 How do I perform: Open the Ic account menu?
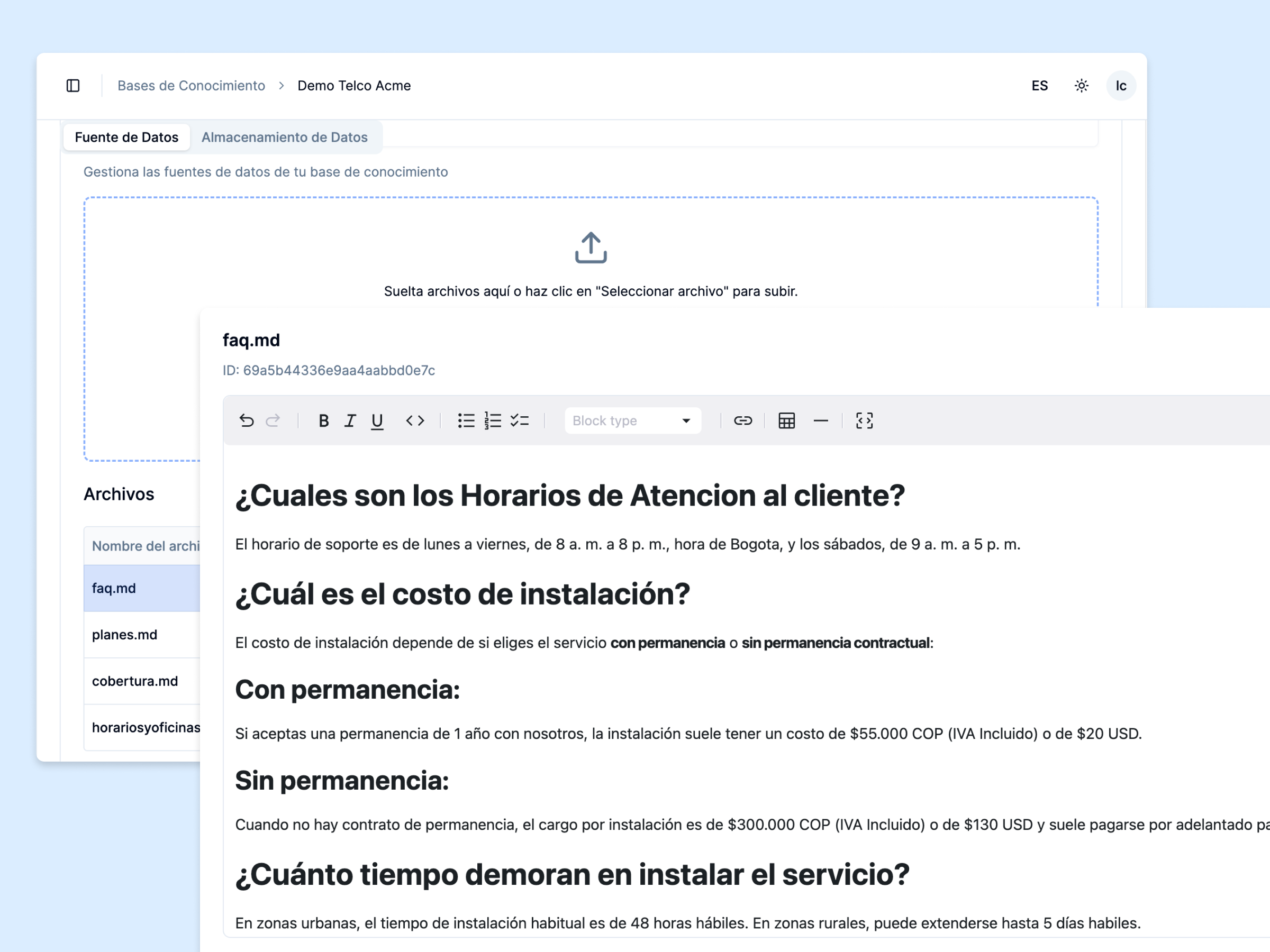click(1121, 86)
